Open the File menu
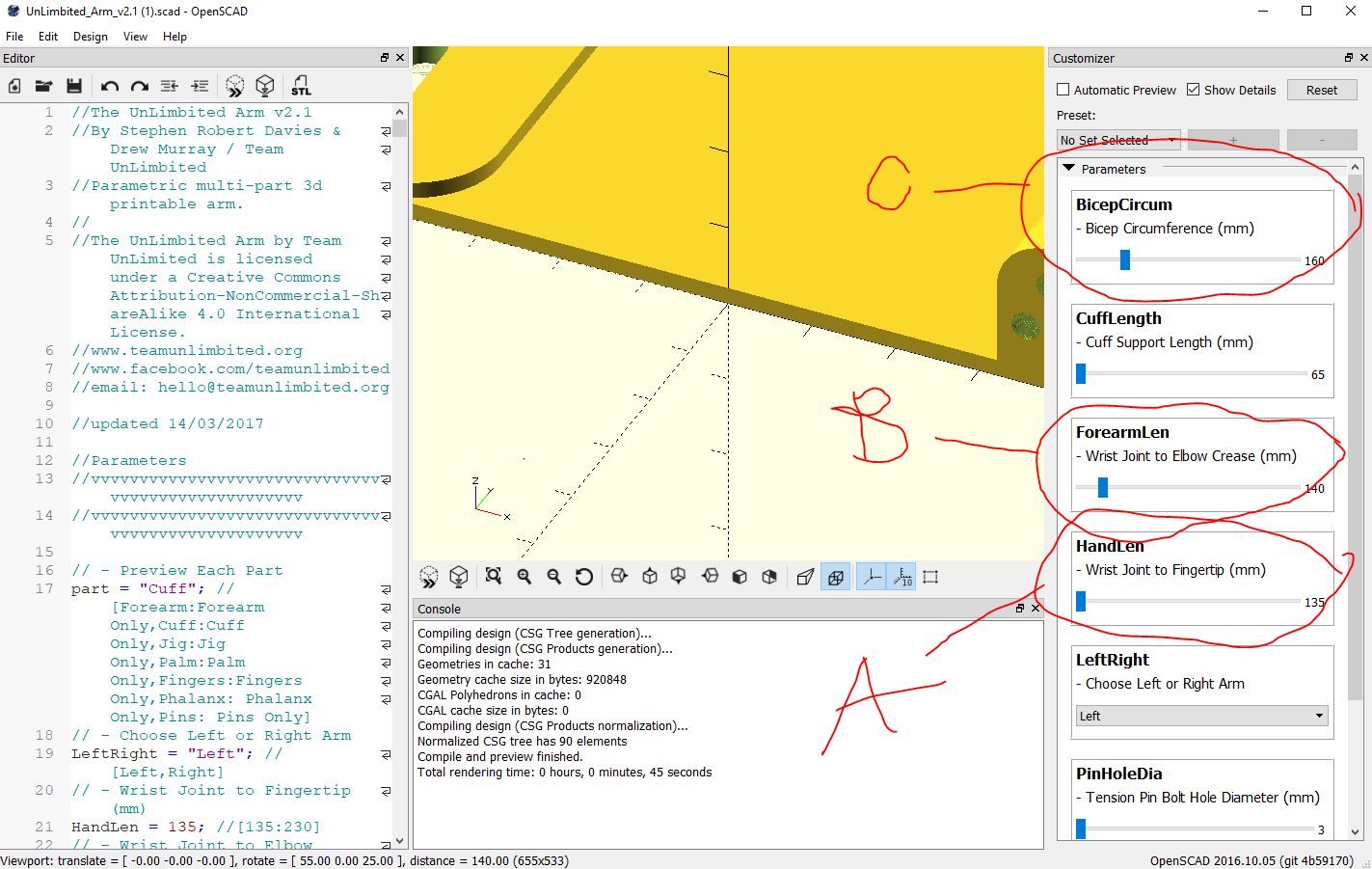 [14, 37]
